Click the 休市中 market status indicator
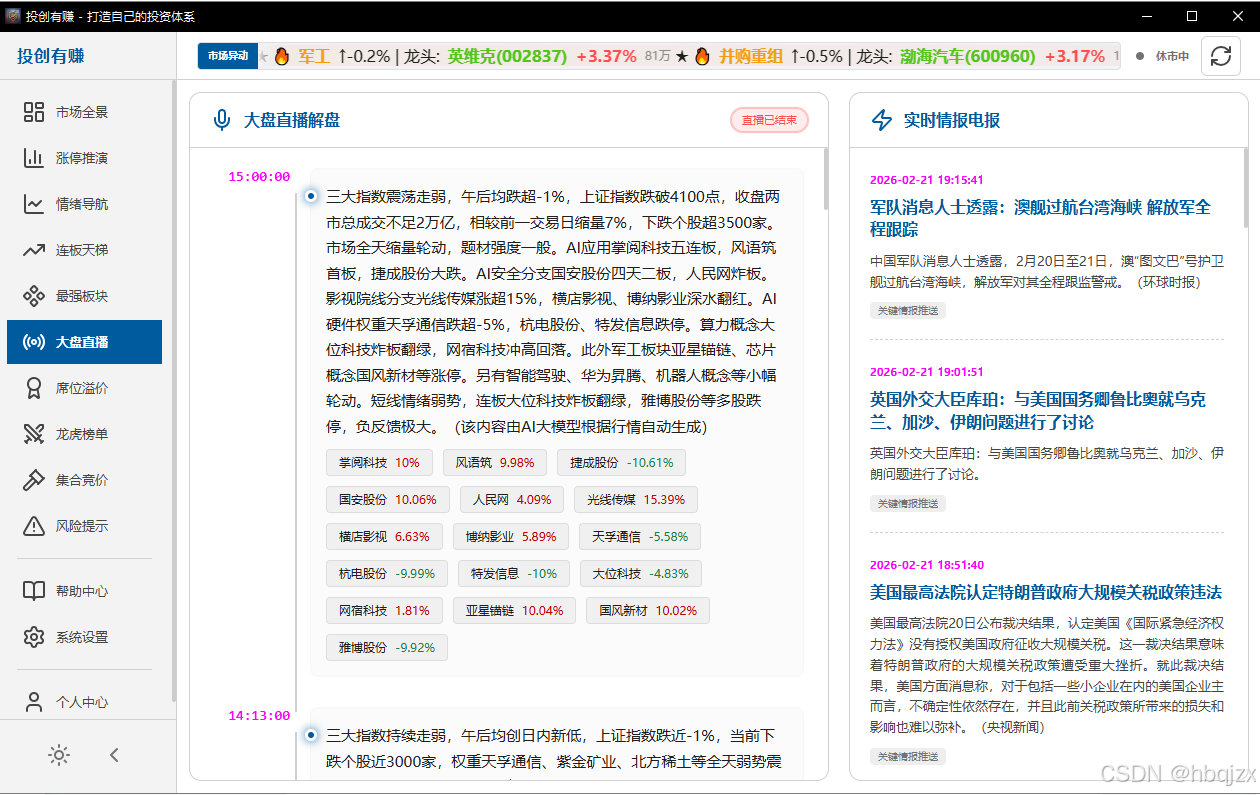 coord(1163,56)
